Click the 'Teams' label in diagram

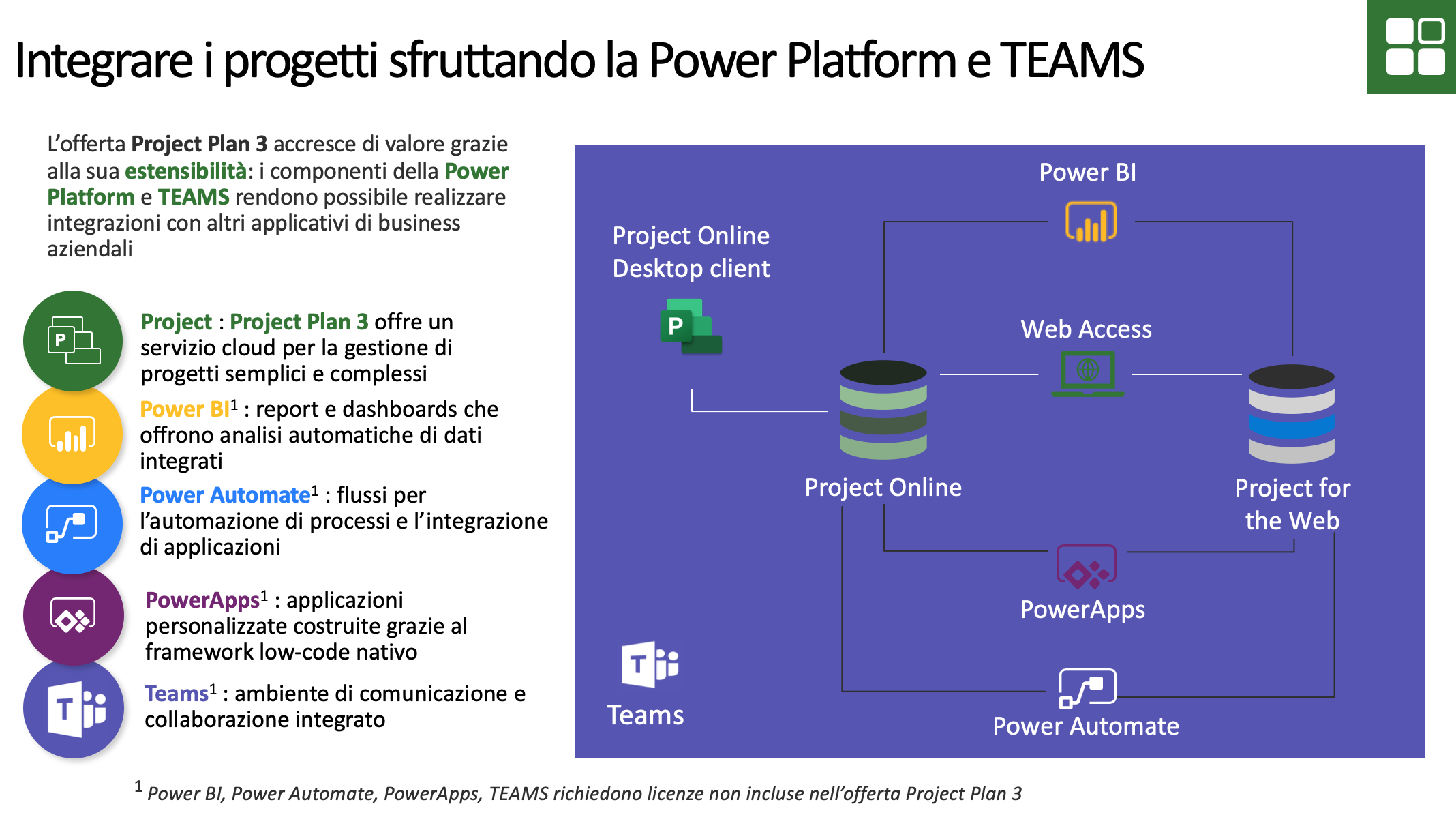pyautogui.click(x=645, y=715)
